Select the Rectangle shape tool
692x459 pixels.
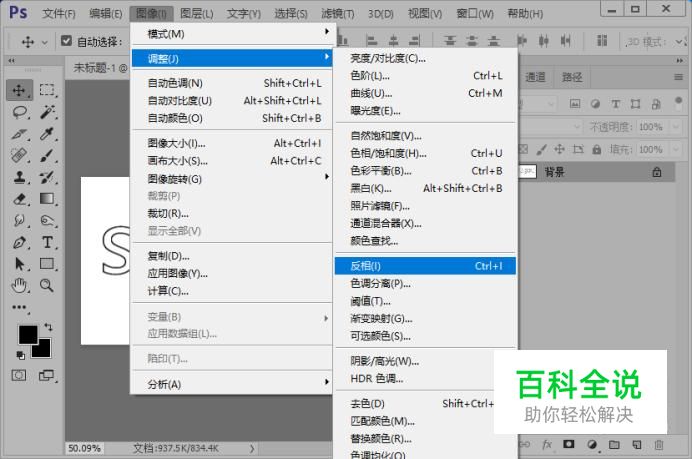[47, 264]
